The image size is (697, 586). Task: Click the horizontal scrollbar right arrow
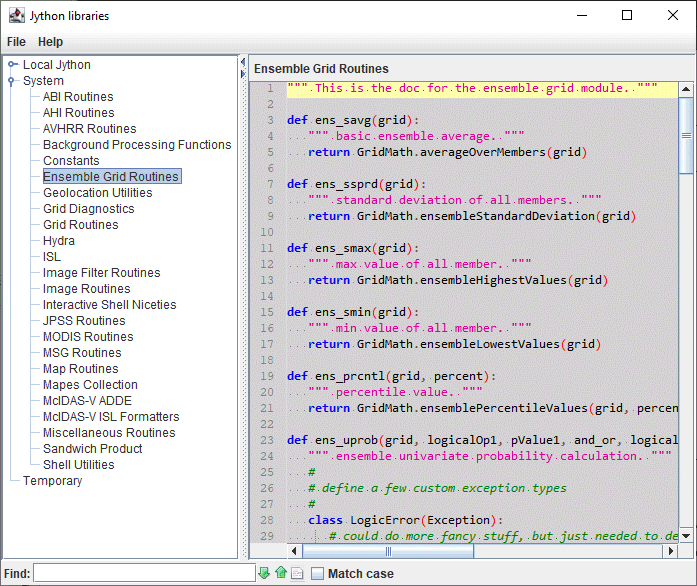point(670,551)
